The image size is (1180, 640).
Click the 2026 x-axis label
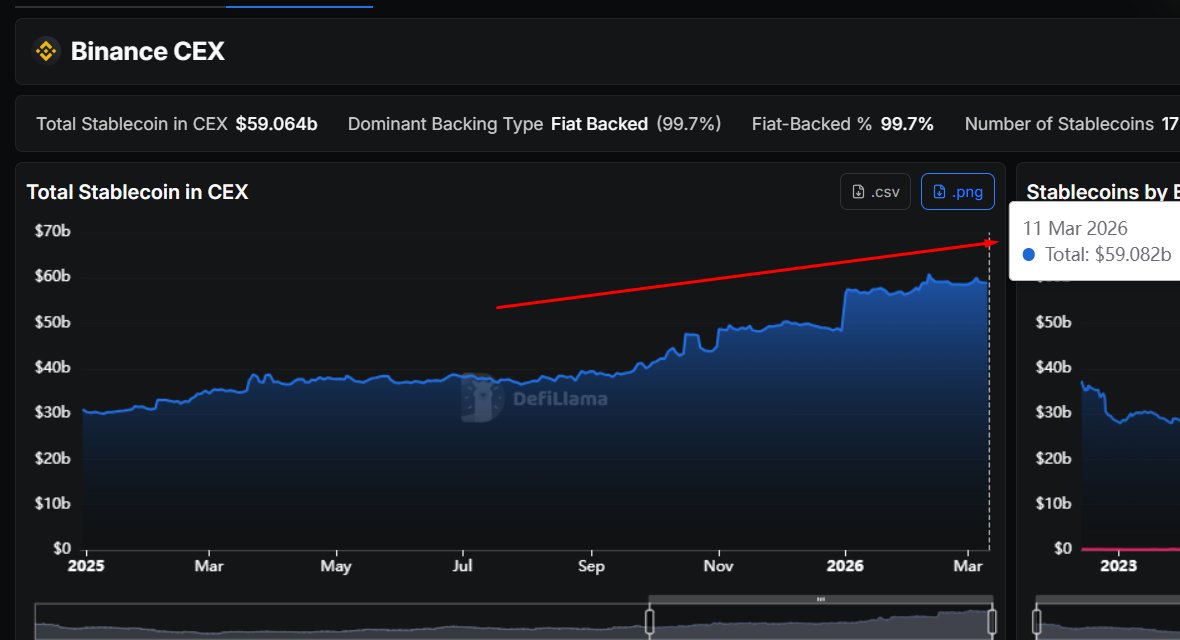click(x=844, y=566)
